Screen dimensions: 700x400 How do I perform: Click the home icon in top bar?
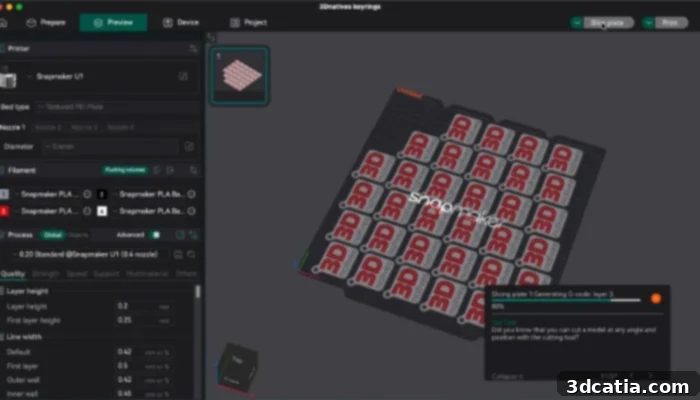pos(4,22)
